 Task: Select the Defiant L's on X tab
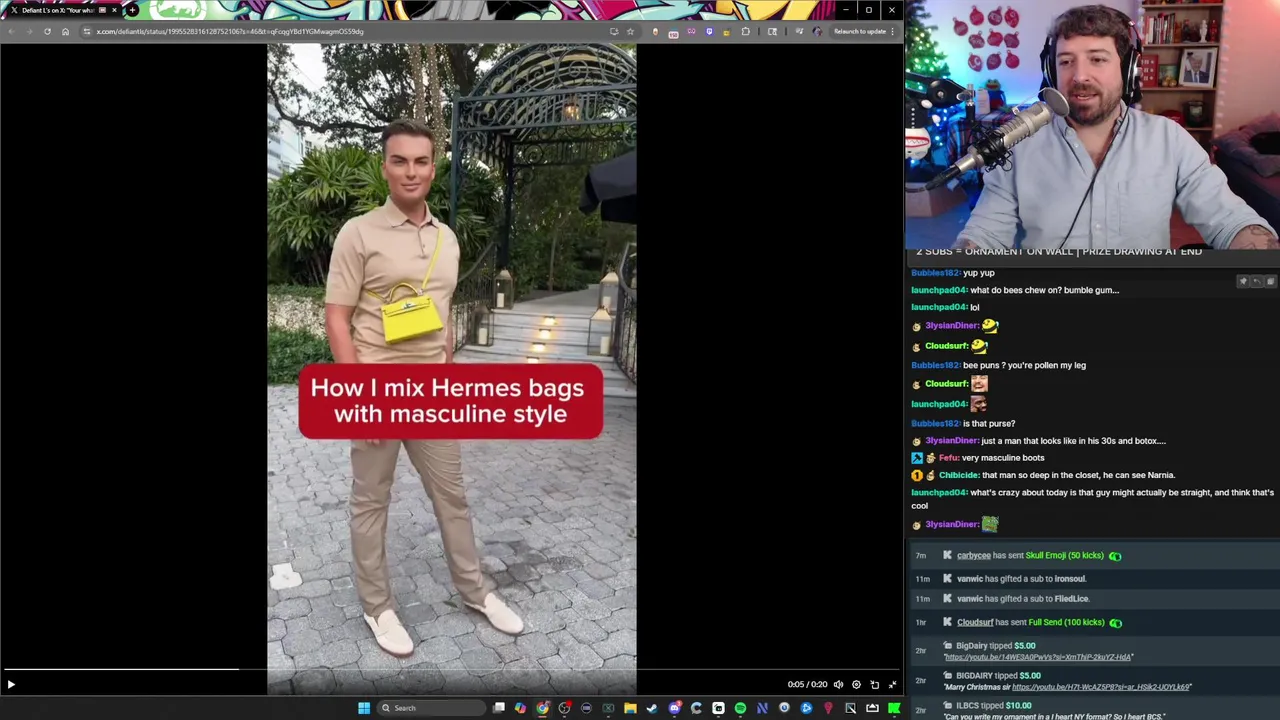click(62, 10)
